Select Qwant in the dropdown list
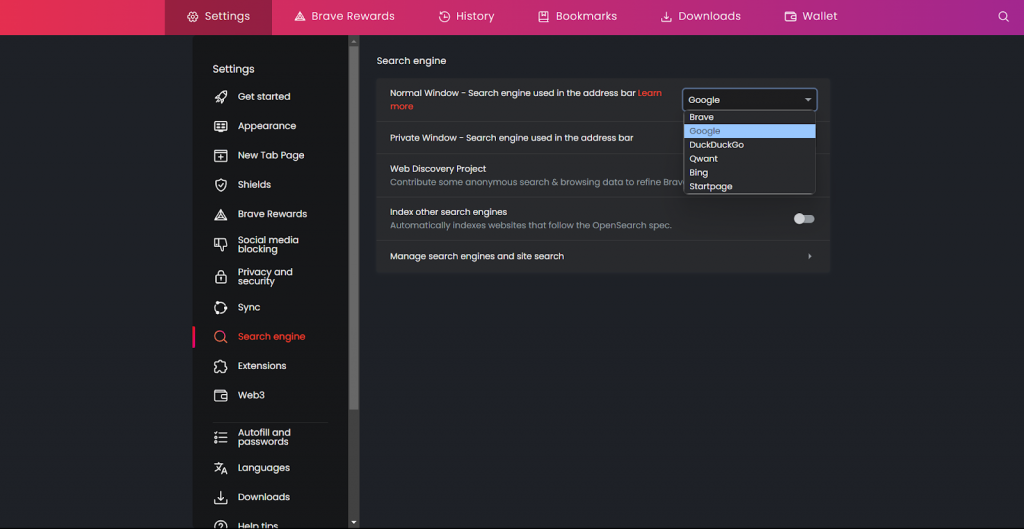Image resolution: width=1024 pixels, height=529 pixels. click(750, 159)
